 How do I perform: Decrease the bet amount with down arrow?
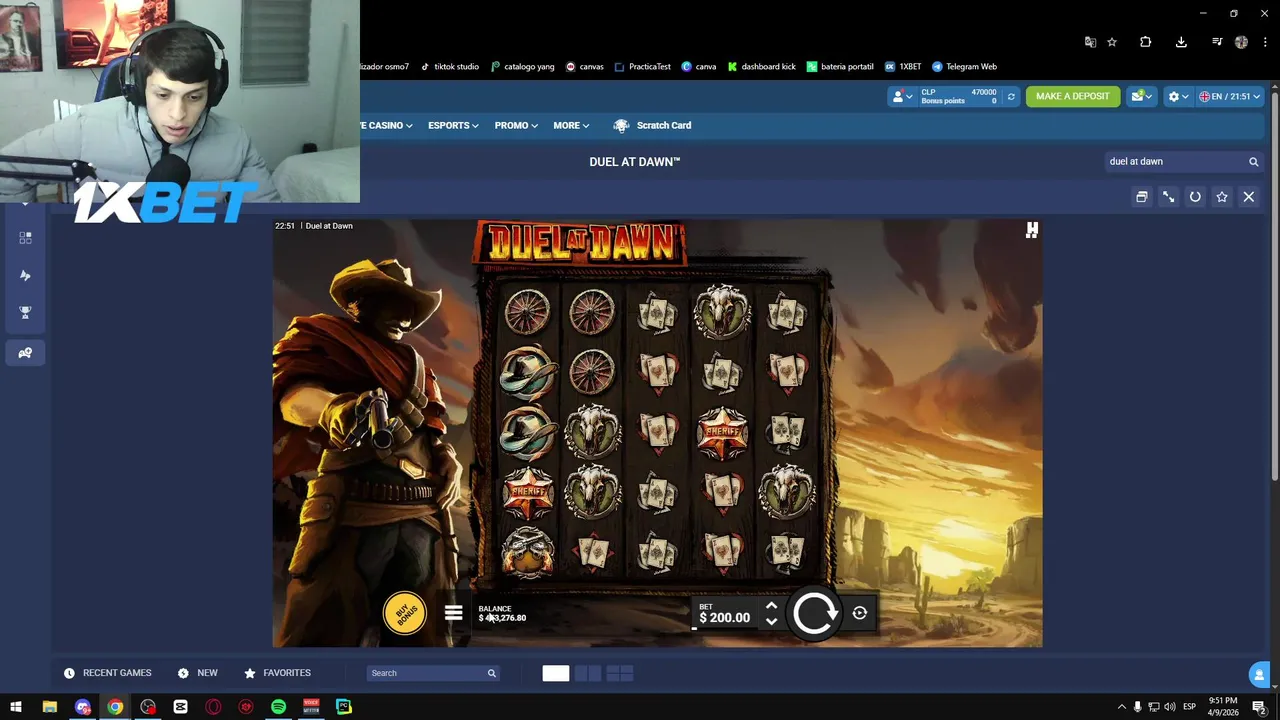tap(771, 621)
